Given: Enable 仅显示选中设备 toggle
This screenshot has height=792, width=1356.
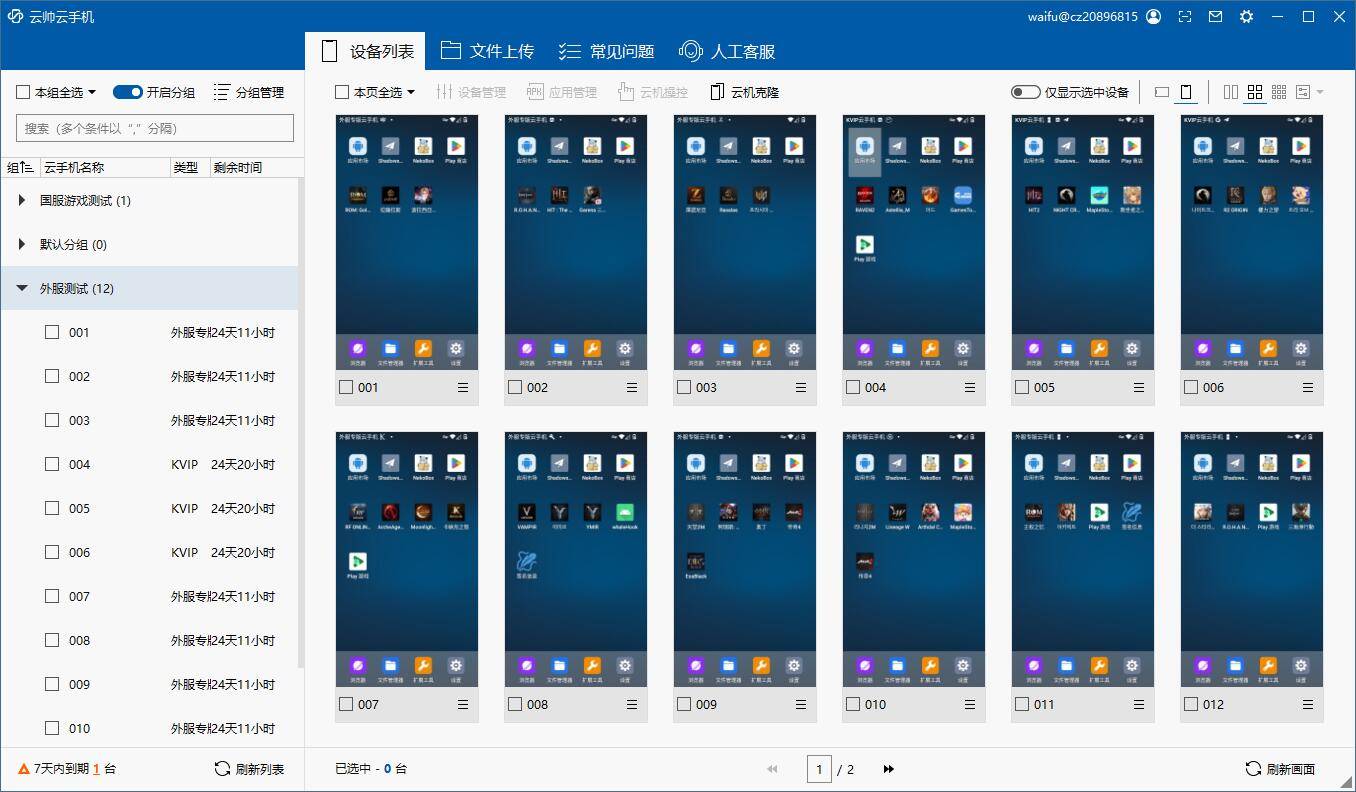Looking at the screenshot, I should (x=1025, y=92).
